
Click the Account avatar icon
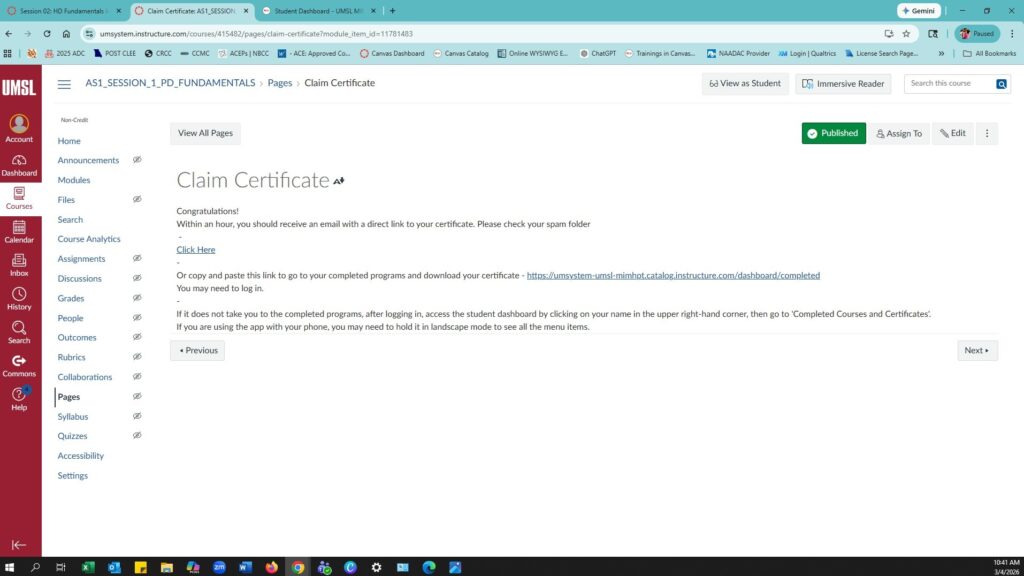(19, 126)
